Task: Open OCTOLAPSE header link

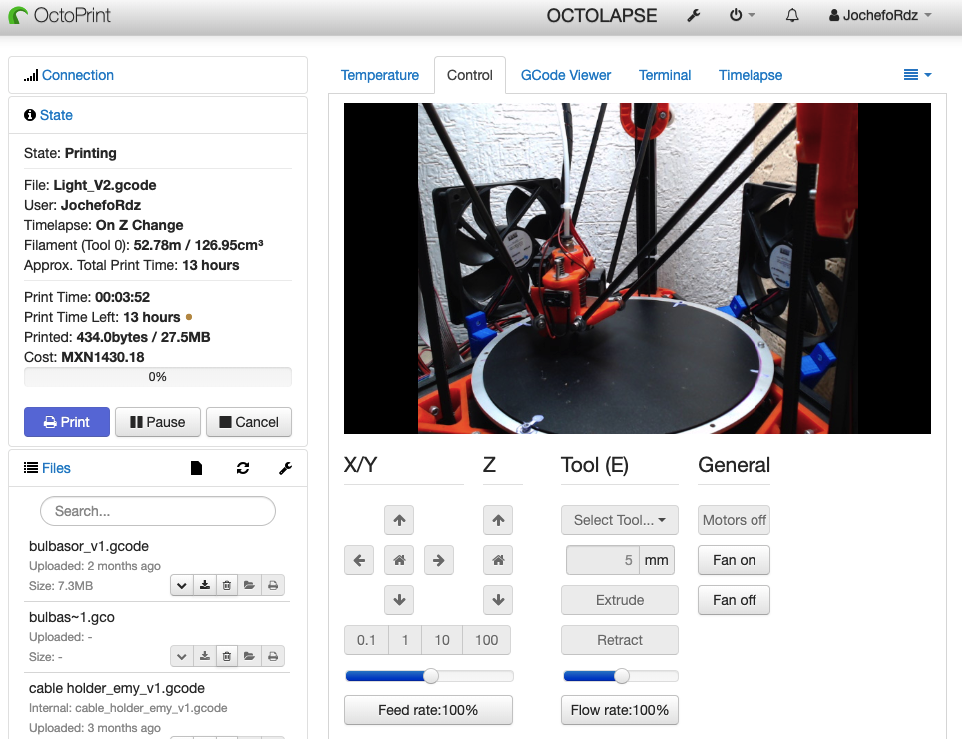Action: click(601, 15)
